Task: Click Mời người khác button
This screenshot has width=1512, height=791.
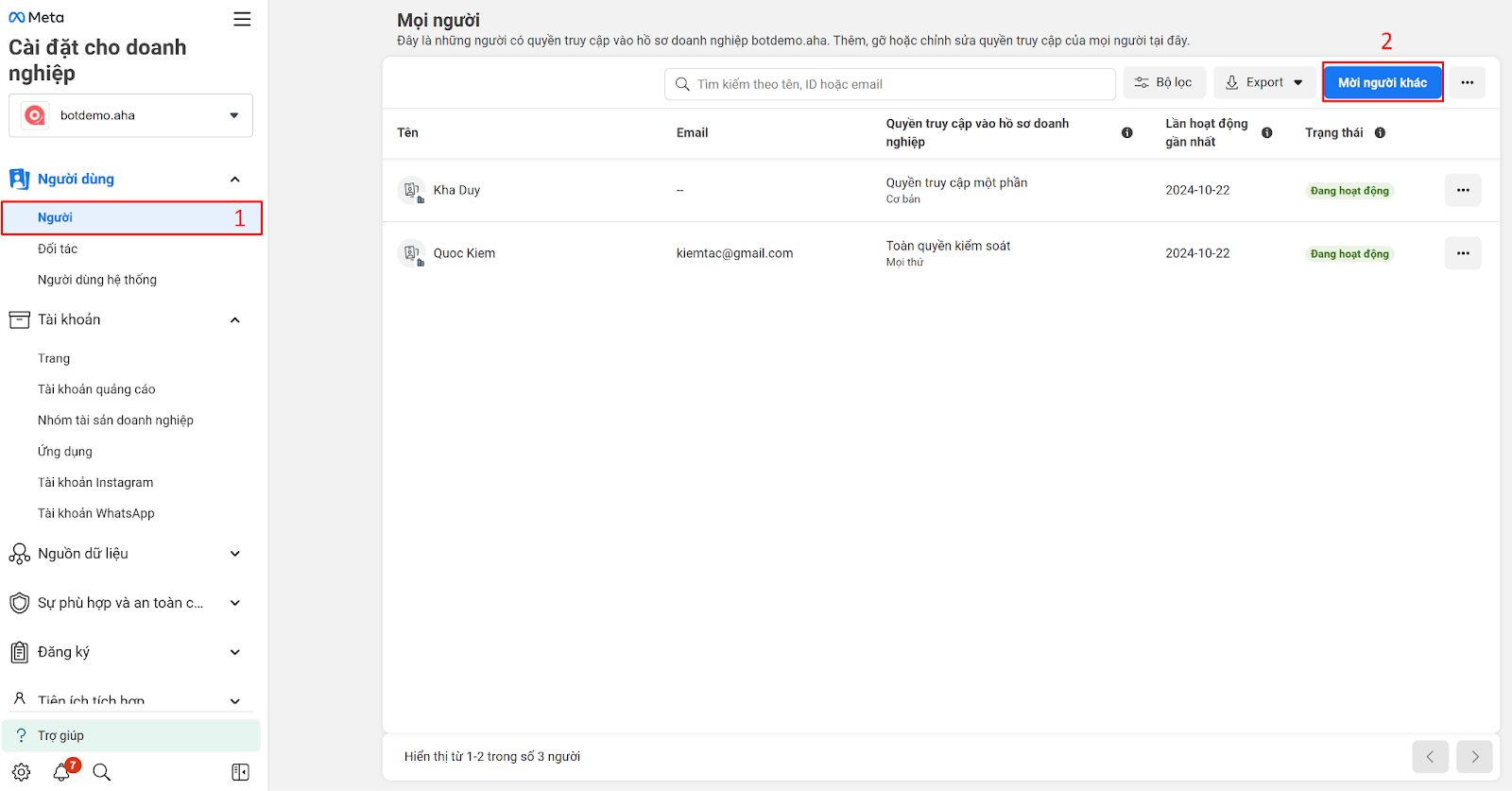Action: 1383,82
